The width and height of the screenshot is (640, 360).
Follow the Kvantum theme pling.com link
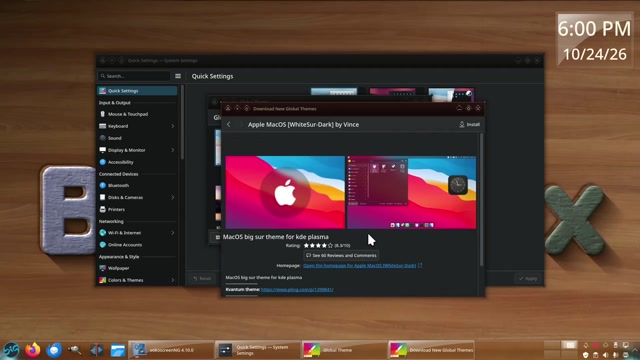point(297,290)
